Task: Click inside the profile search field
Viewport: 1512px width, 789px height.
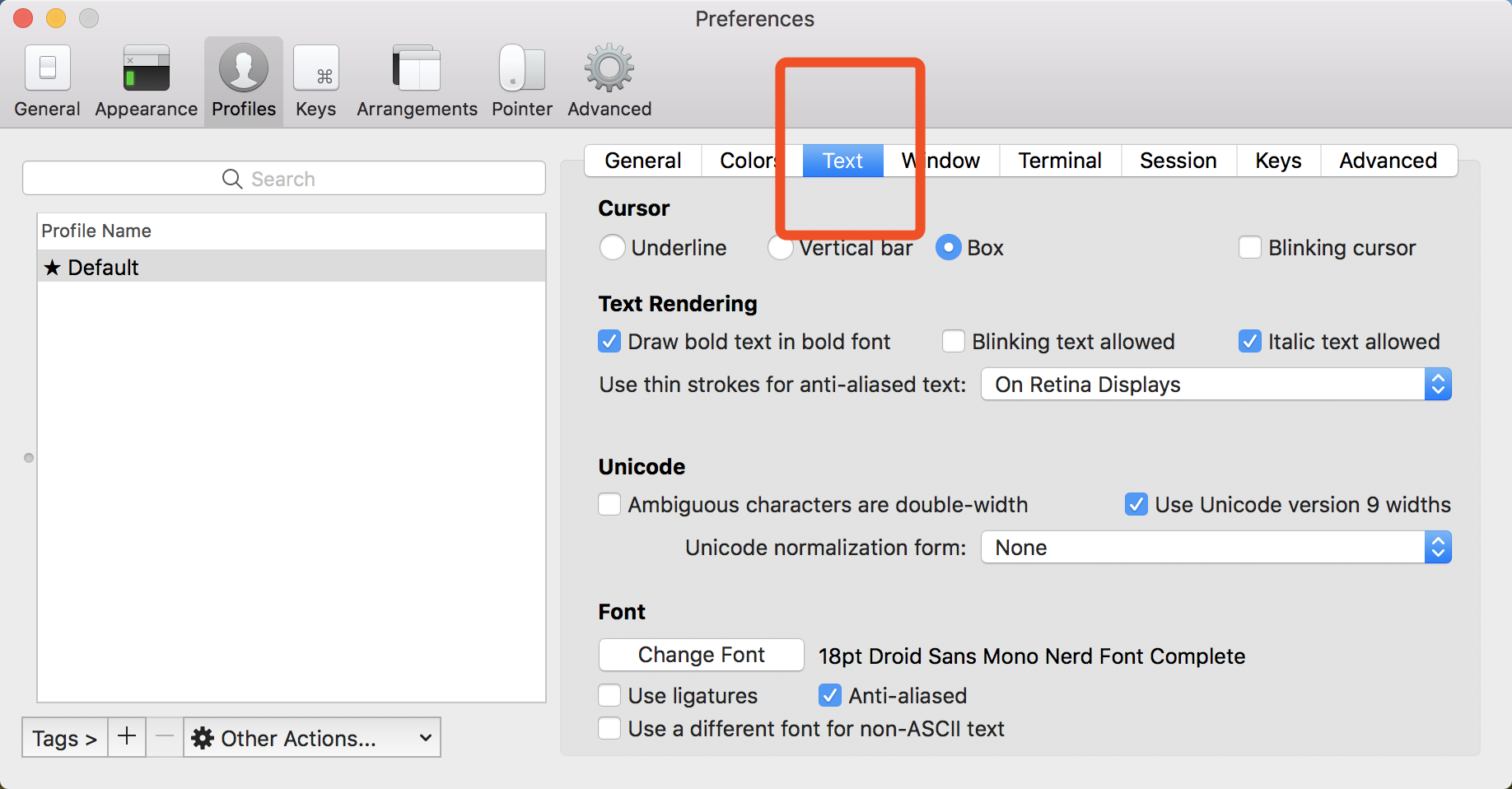Action: tap(329, 178)
